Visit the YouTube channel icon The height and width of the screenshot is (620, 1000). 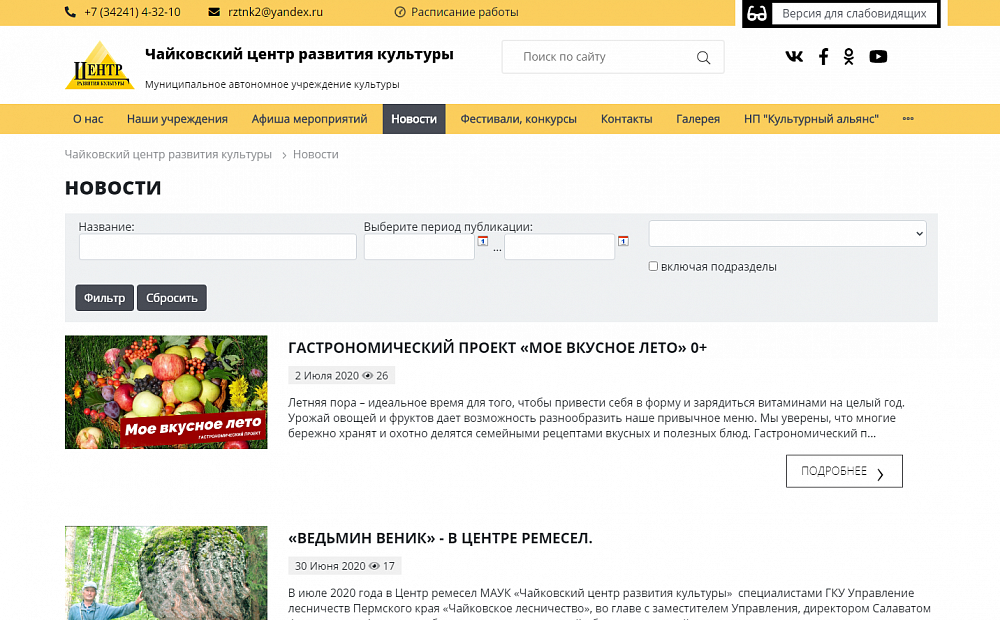pos(878,56)
